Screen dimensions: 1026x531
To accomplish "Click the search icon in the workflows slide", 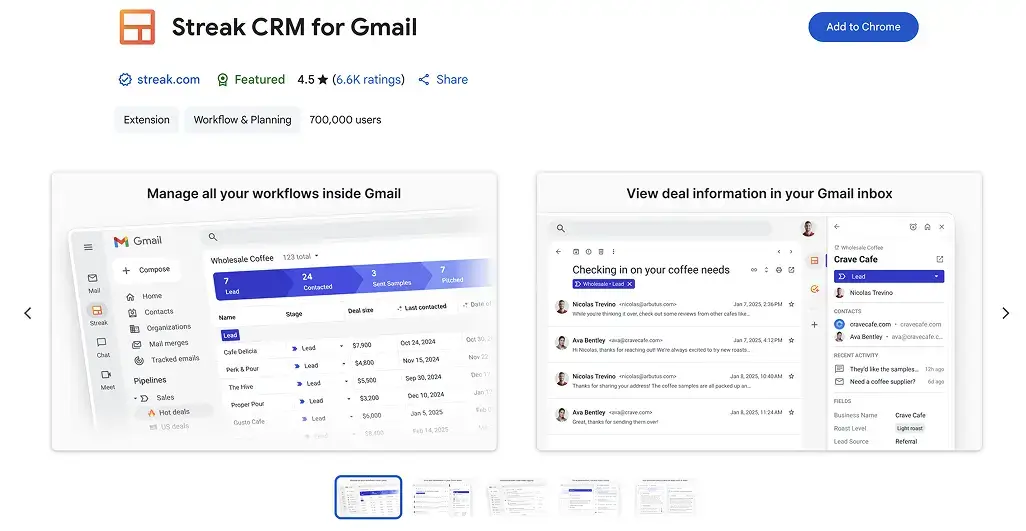I will (x=213, y=237).
